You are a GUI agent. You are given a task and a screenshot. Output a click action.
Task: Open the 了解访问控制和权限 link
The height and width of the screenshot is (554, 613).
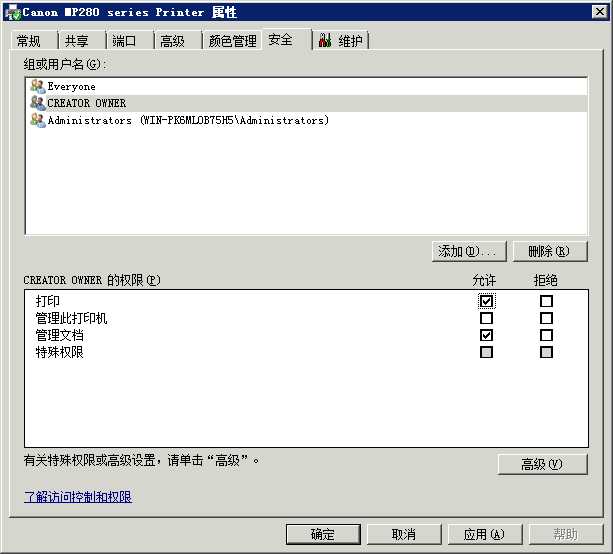point(78,497)
